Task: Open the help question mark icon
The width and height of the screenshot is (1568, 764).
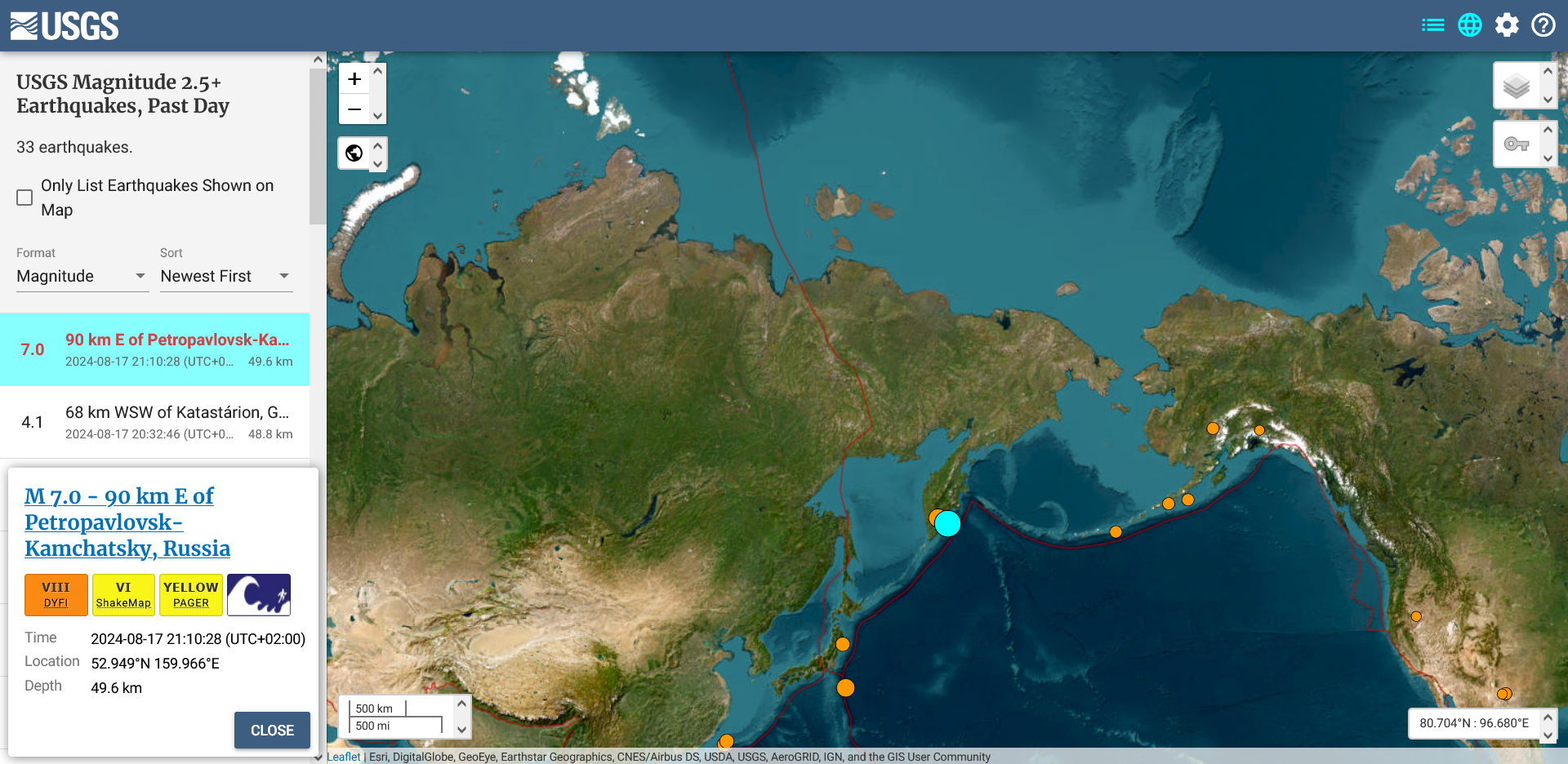Action: tap(1543, 24)
